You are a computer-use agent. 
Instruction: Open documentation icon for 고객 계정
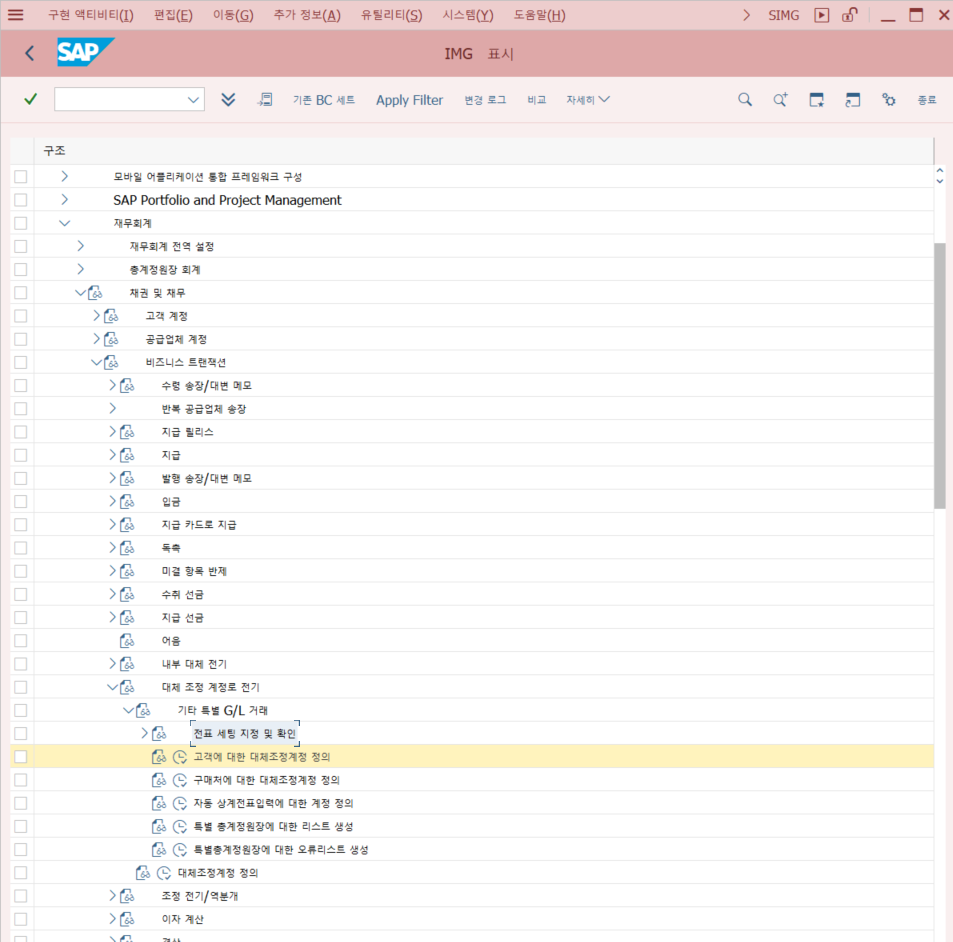click(x=111, y=316)
